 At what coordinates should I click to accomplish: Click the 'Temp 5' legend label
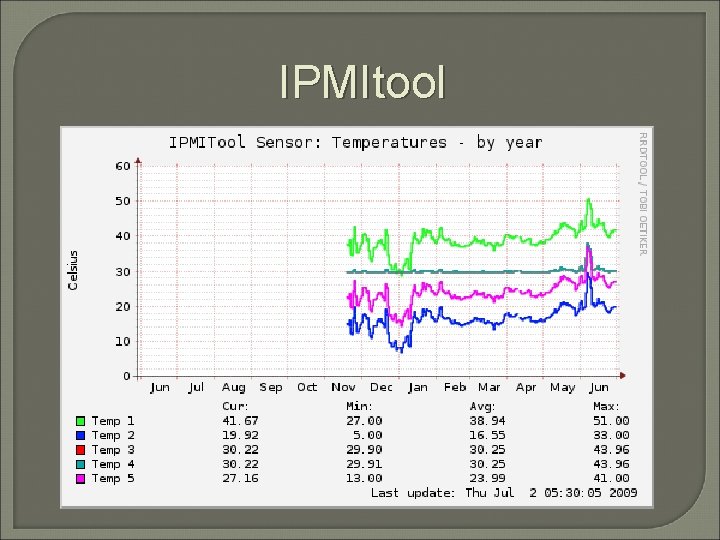click(x=112, y=478)
